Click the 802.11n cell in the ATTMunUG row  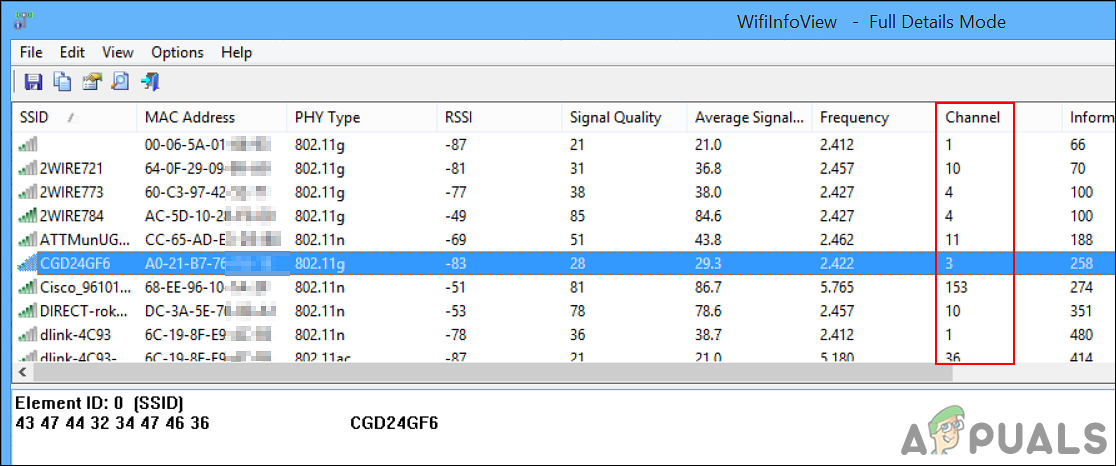[320, 240]
